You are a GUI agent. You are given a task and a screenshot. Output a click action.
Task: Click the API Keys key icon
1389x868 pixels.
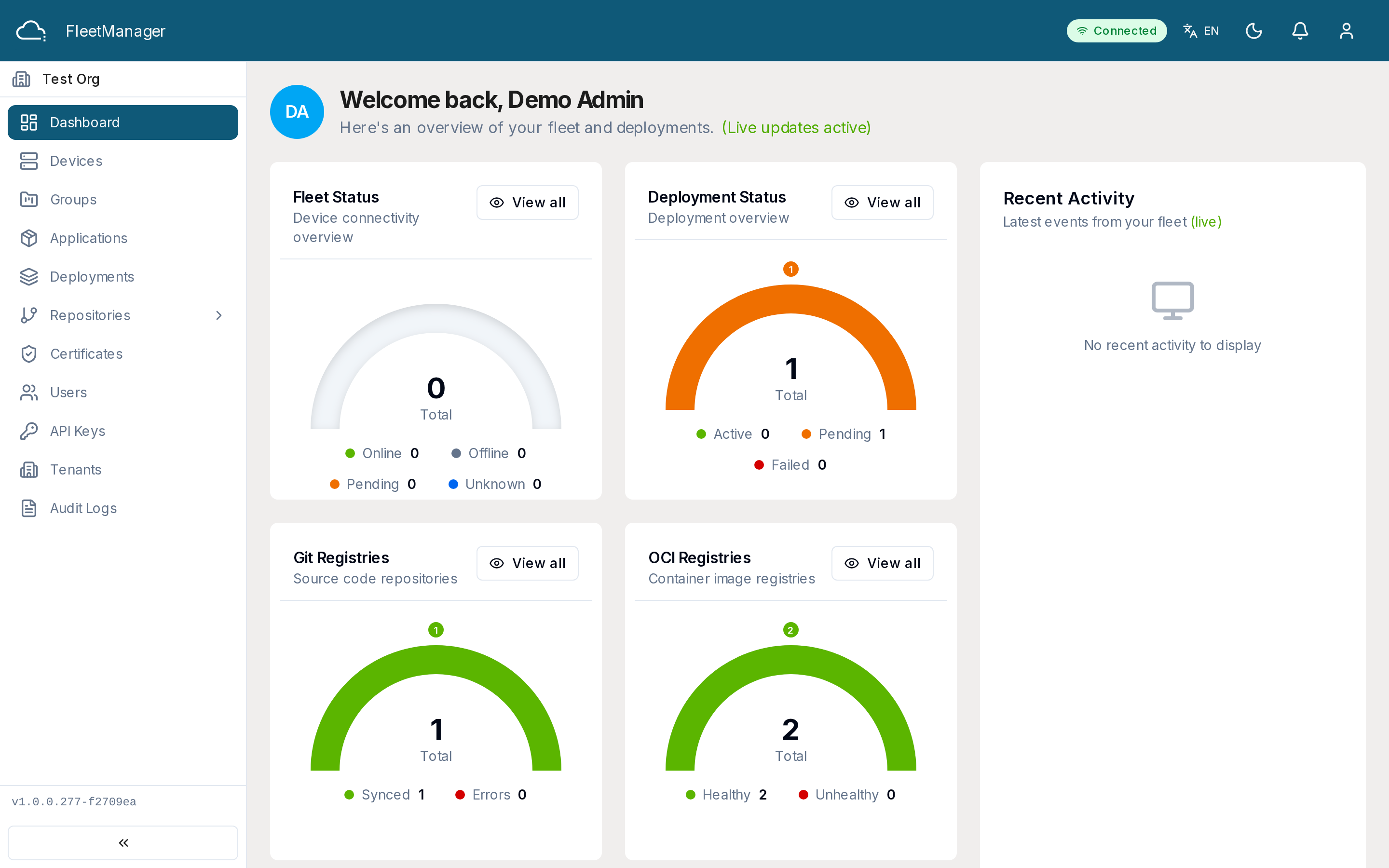pyautogui.click(x=29, y=431)
